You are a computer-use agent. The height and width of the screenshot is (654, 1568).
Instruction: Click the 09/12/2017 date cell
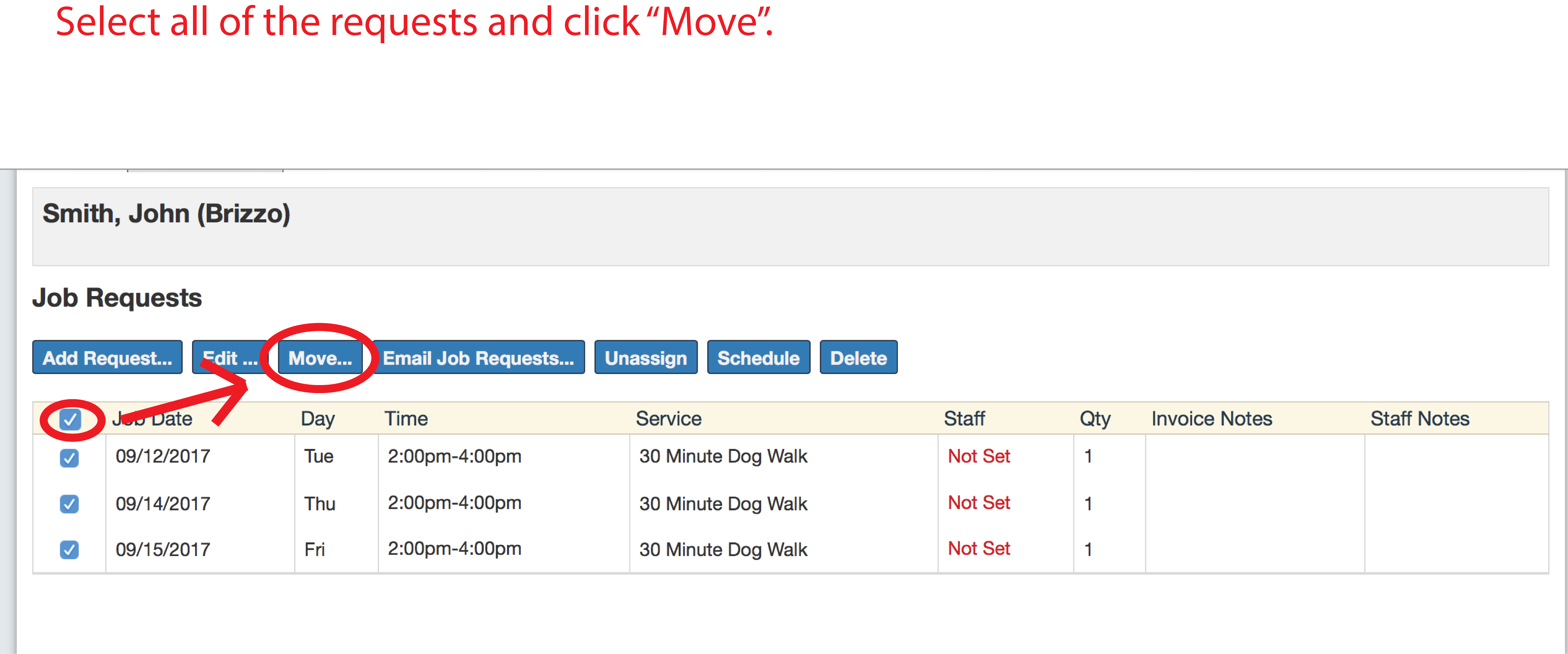point(163,456)
